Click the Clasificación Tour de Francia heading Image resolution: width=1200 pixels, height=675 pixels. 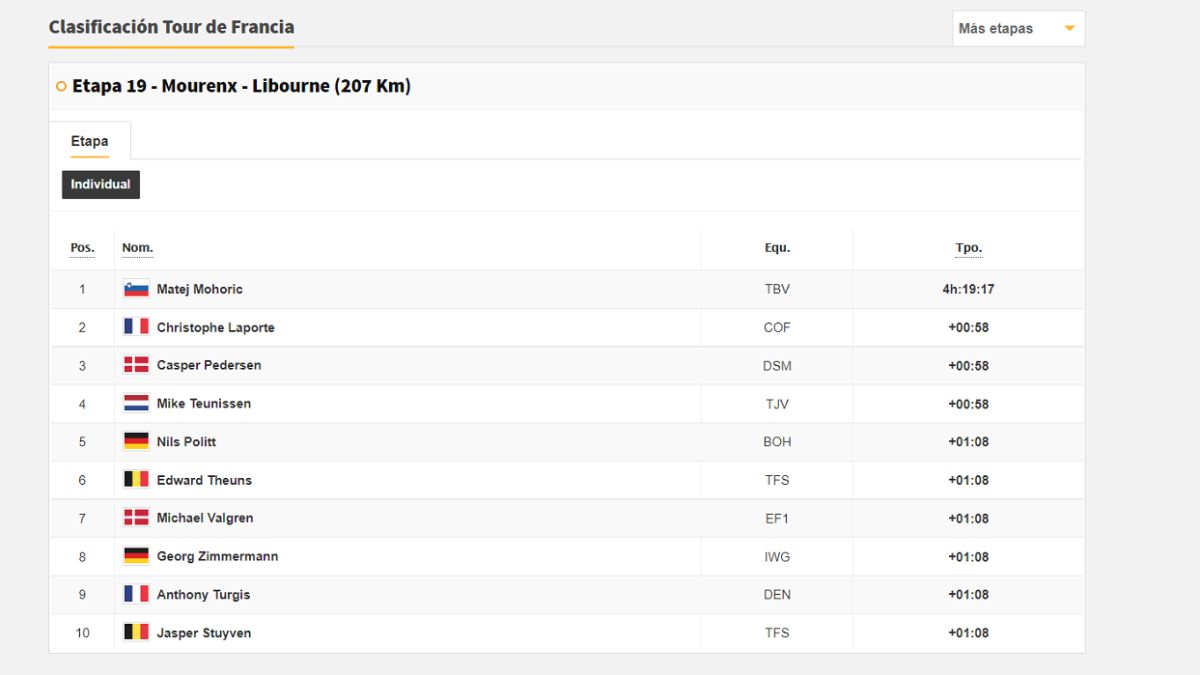click(x=171, y=27)
